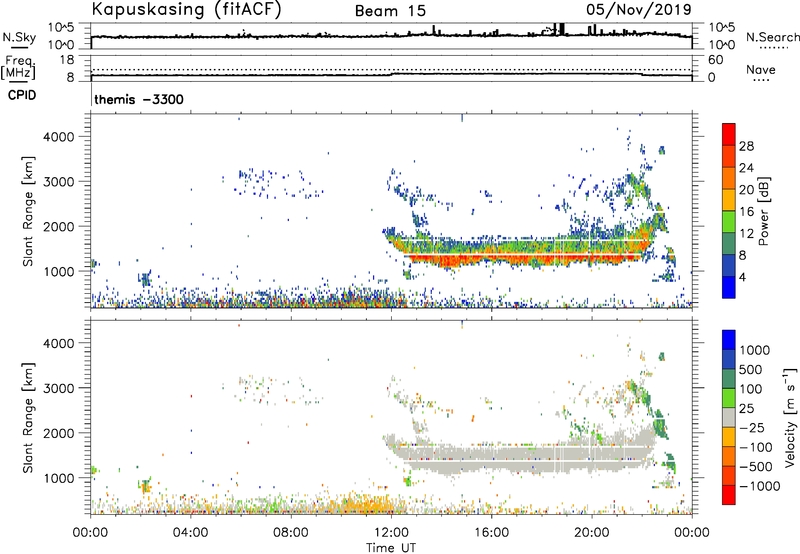
Task: Pick Power colorbar segment between 20 and 24
Action: point(729,179)
